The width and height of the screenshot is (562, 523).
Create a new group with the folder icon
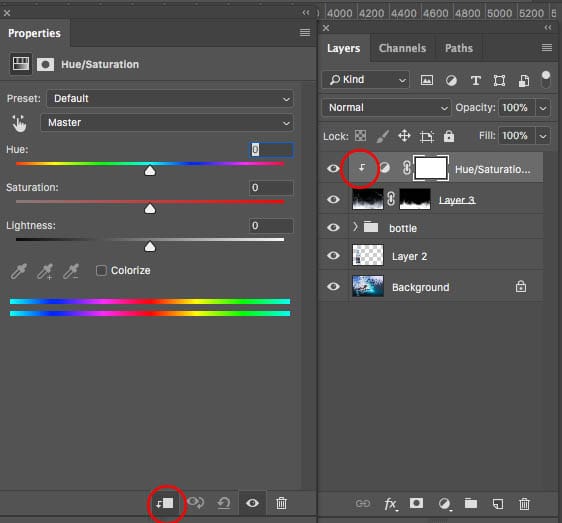471,503
